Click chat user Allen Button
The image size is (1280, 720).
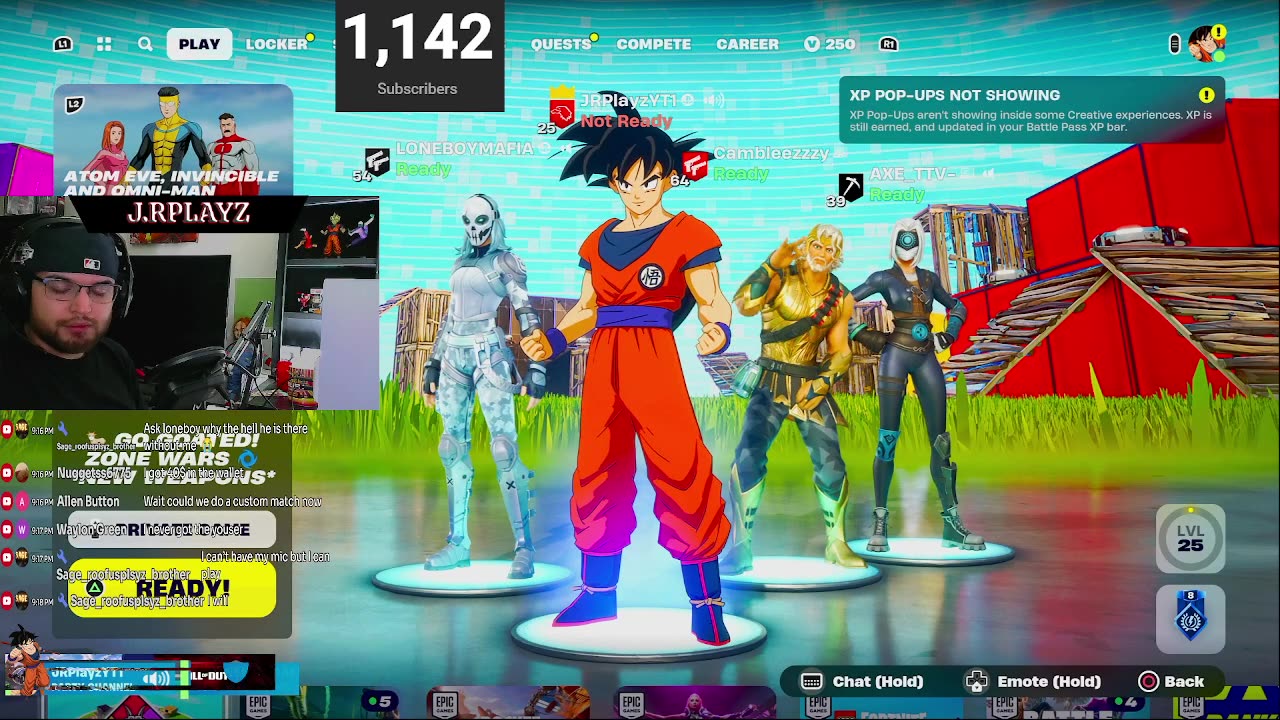coord(88,501)
